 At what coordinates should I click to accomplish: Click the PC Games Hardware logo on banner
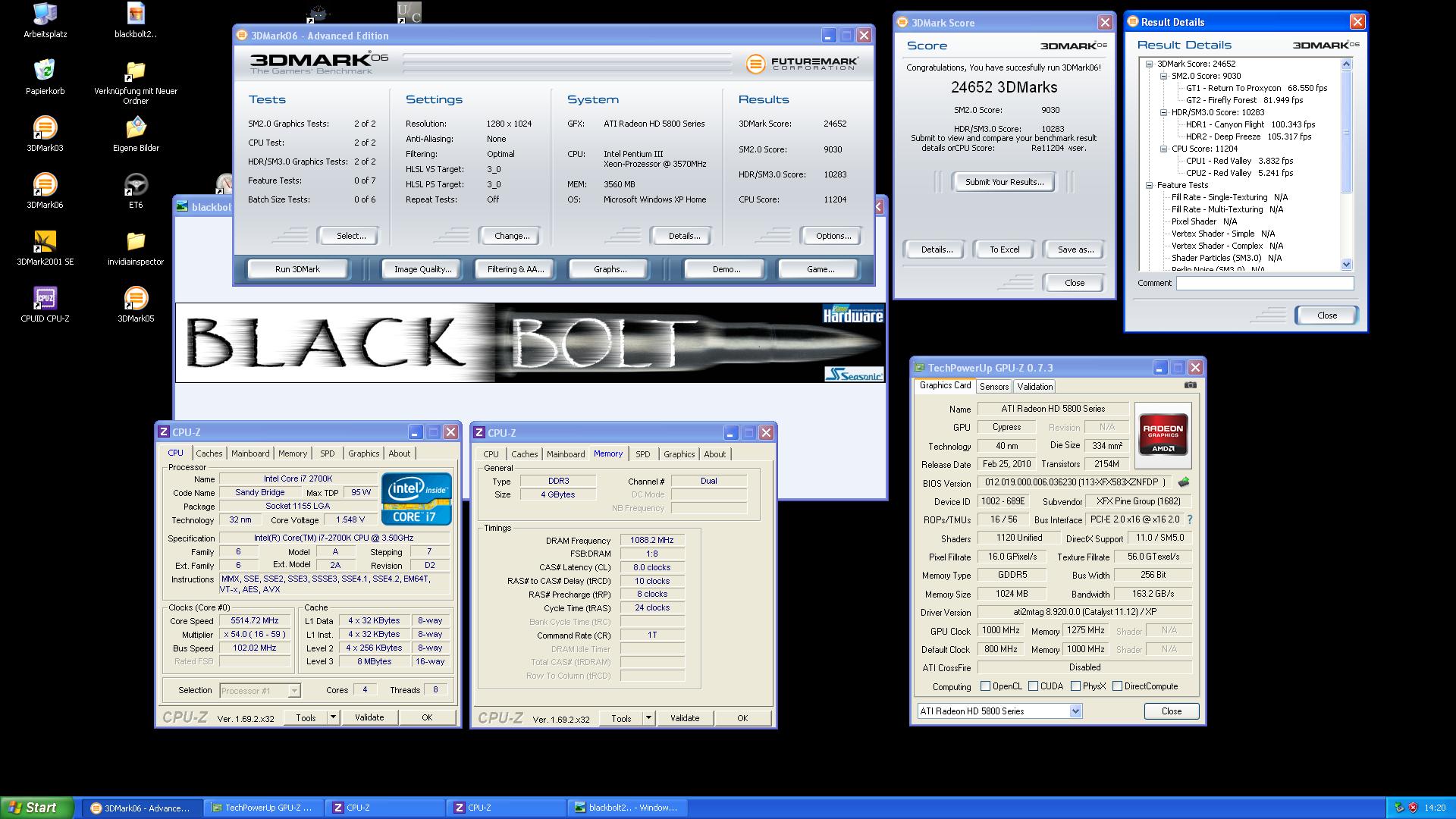(853, 314)
